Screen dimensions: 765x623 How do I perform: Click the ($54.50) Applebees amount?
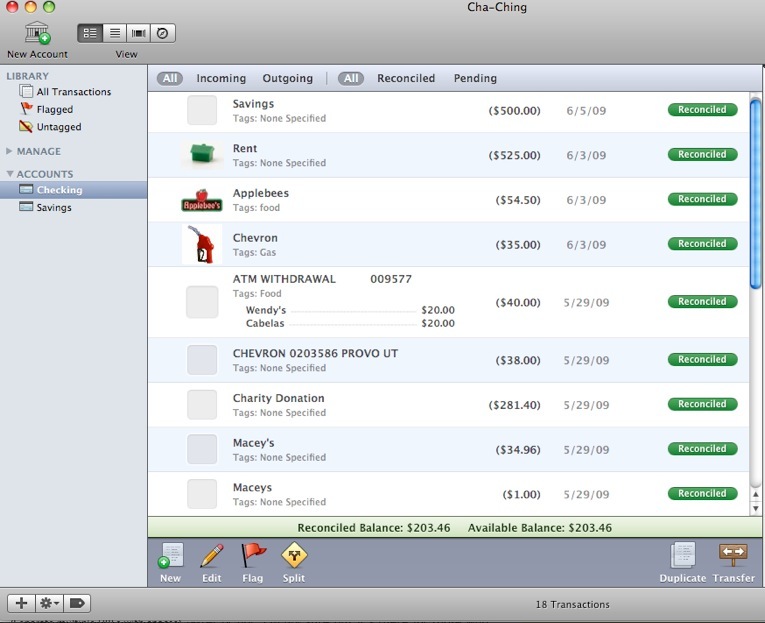click(518, 200)
